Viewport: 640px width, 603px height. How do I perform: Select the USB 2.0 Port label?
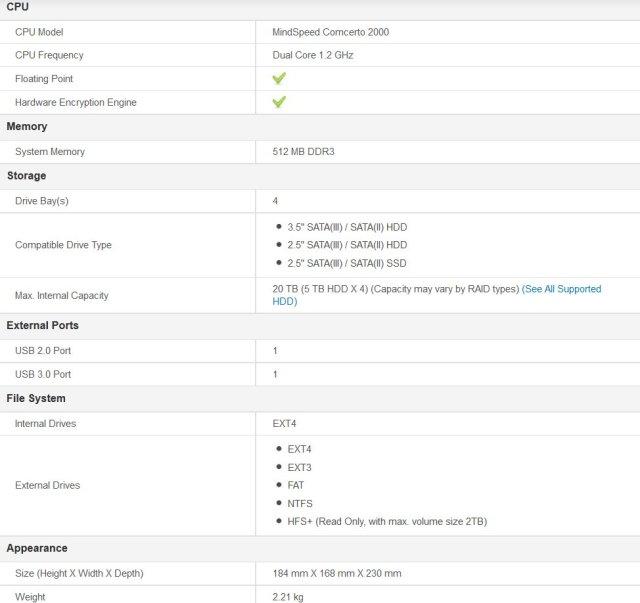click(x=43, y=351)
